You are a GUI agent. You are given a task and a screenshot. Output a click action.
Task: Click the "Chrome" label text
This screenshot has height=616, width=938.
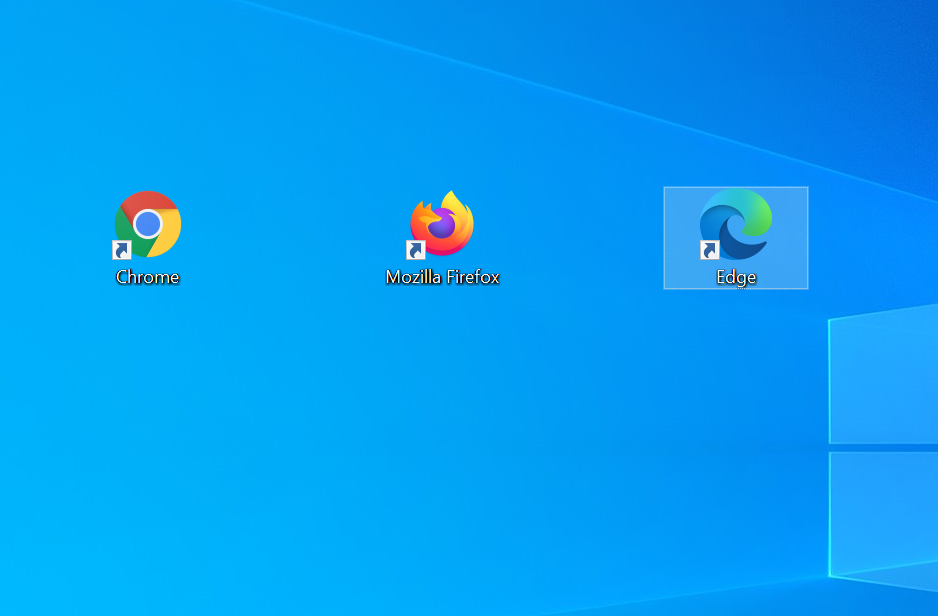click(147, 277)
